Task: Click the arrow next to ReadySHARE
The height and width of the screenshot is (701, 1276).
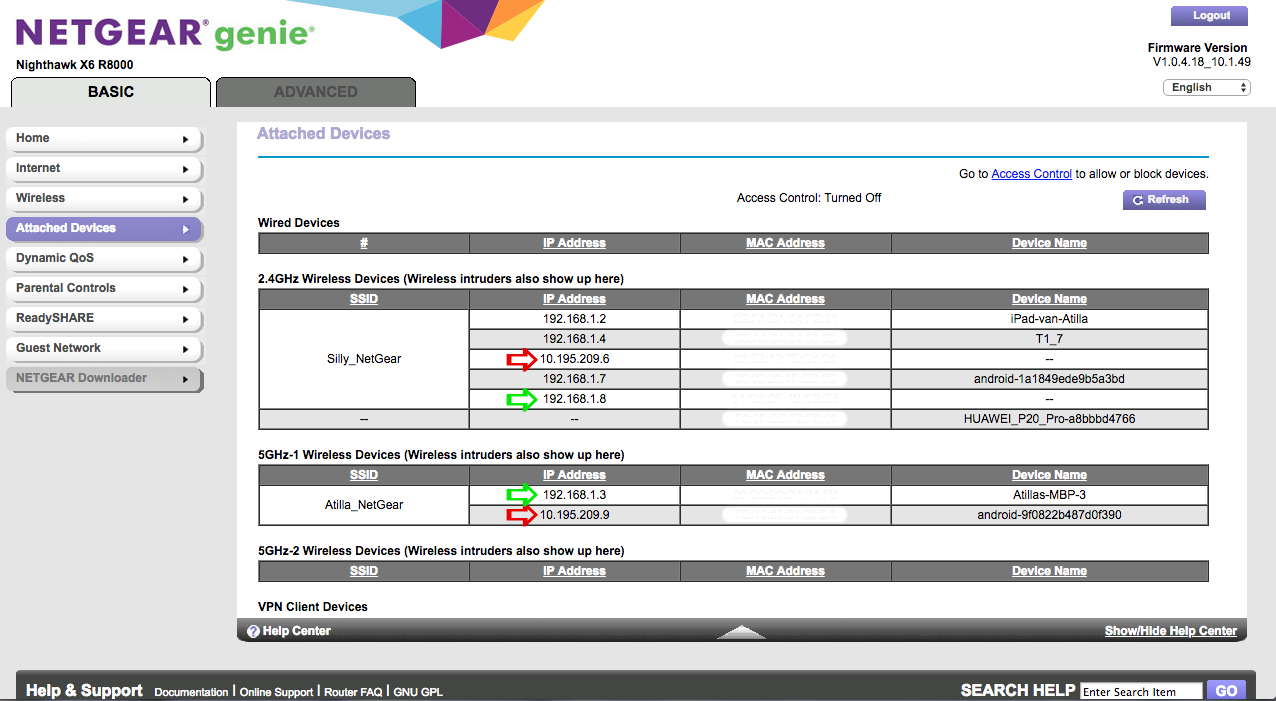Action: [x=185, y=319]
